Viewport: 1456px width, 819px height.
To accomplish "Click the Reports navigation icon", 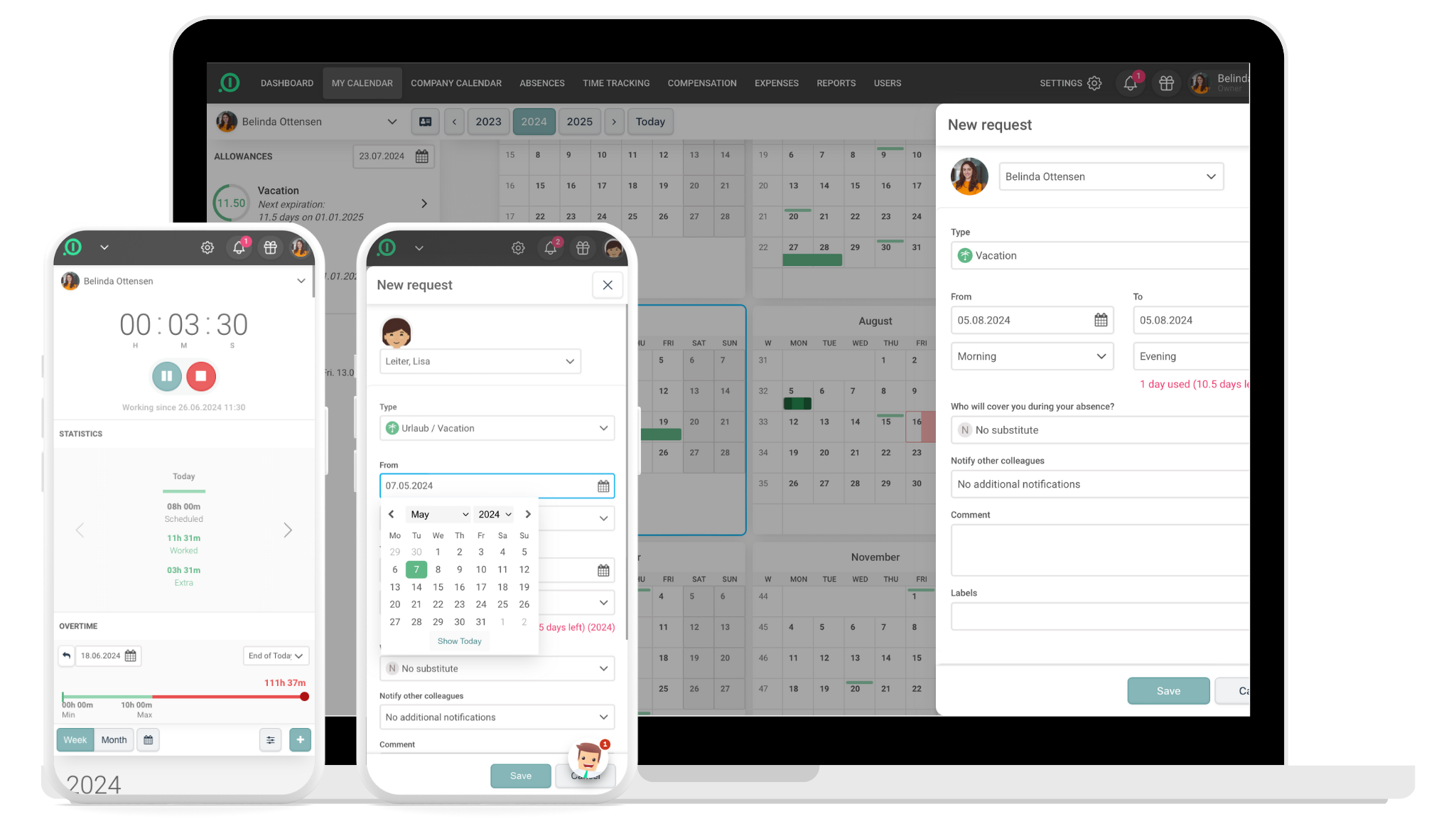I will (836, 82).
